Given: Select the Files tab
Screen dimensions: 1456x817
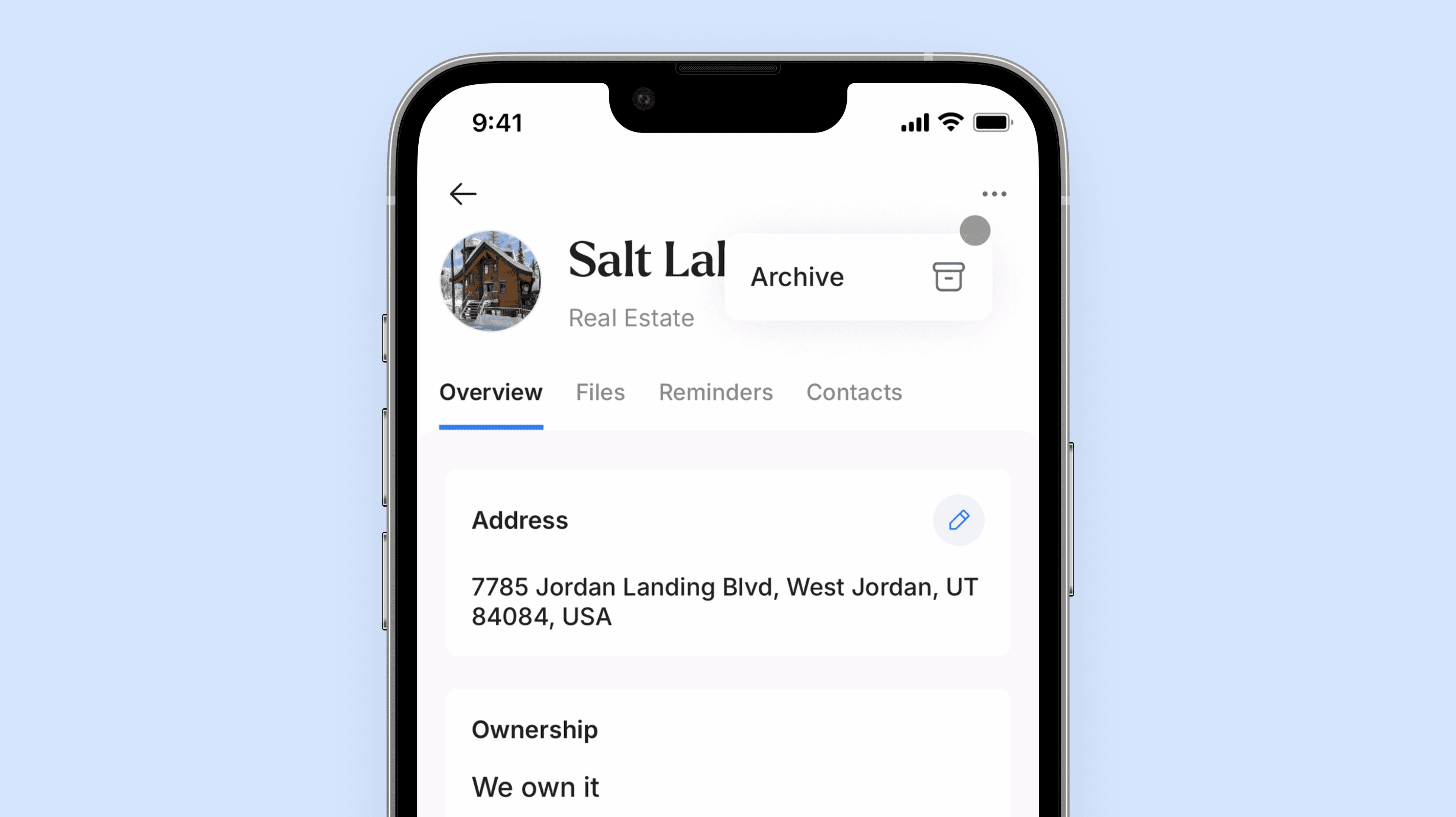Looking at the screenshot, I should 600,392.
